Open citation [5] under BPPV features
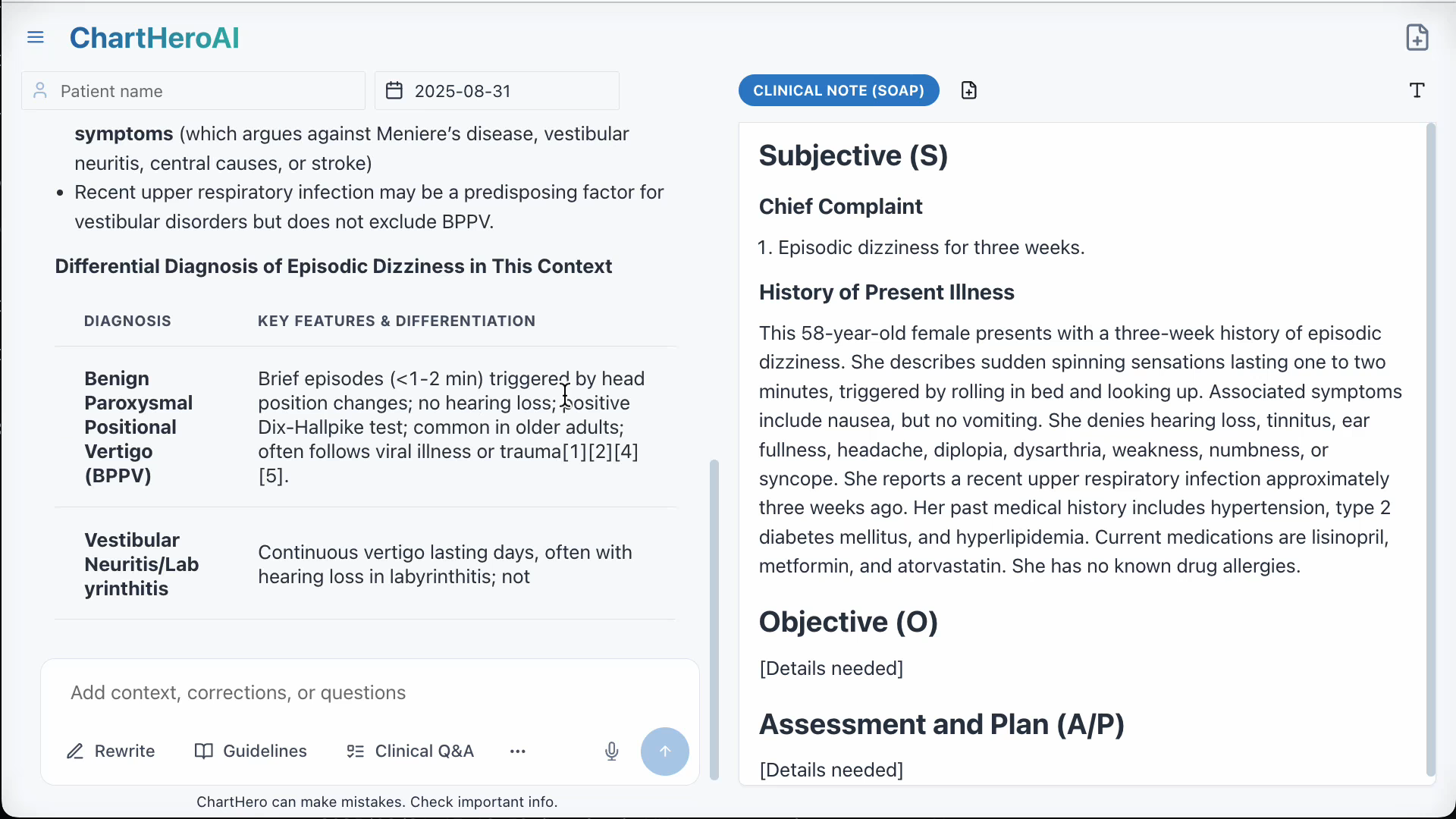This screenshot has width=1456, height=819. [x=272, y=476]
